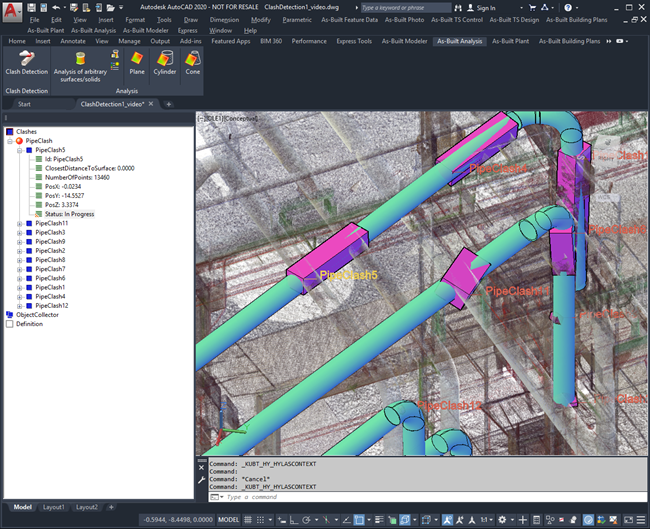
Task: Click the ObjectCollector tree icon
Action: click(x=10, y=315)
